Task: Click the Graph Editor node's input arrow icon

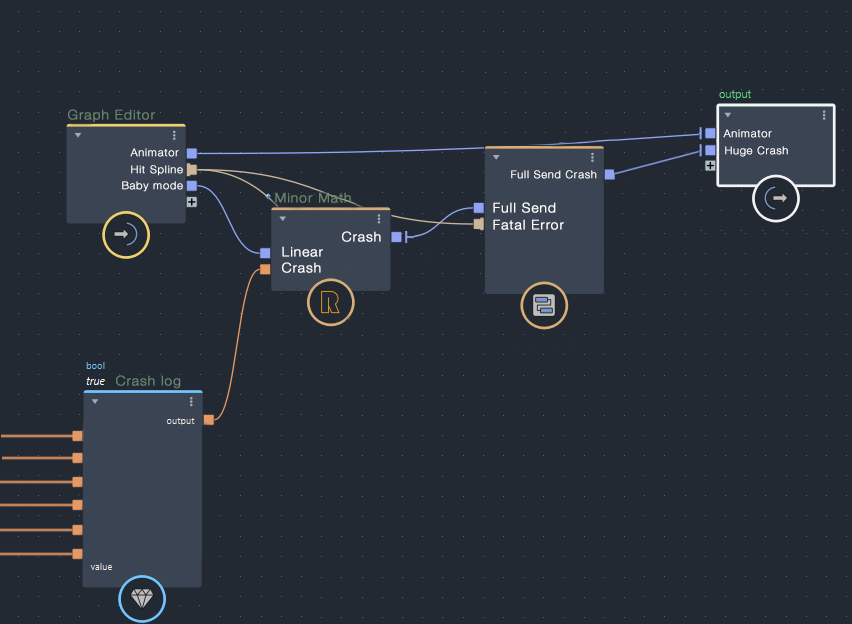Action: pyautogui.click(x=126, y=235)
